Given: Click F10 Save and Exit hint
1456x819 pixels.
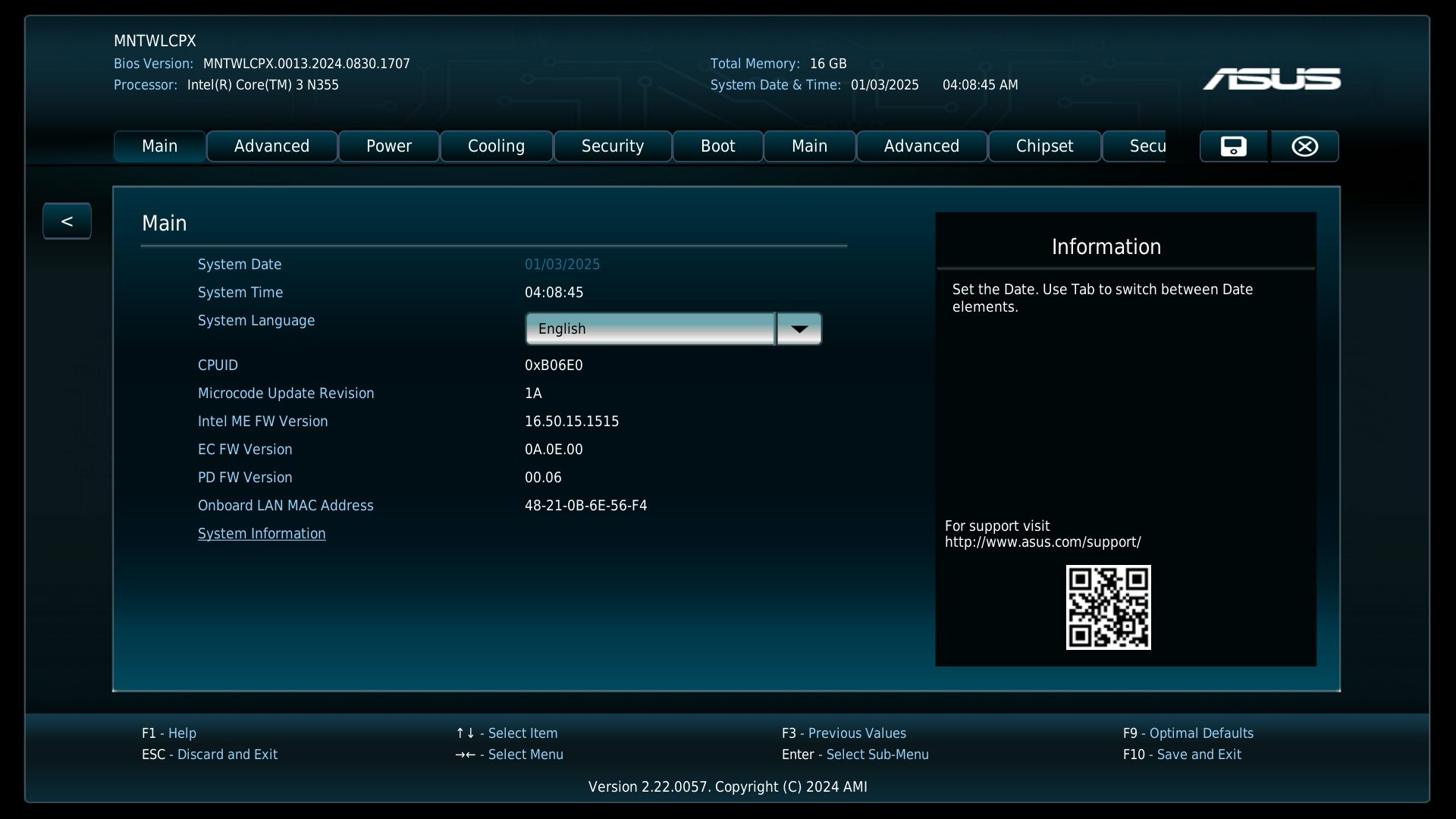Looking at the screenshot, I should 1181,755.
